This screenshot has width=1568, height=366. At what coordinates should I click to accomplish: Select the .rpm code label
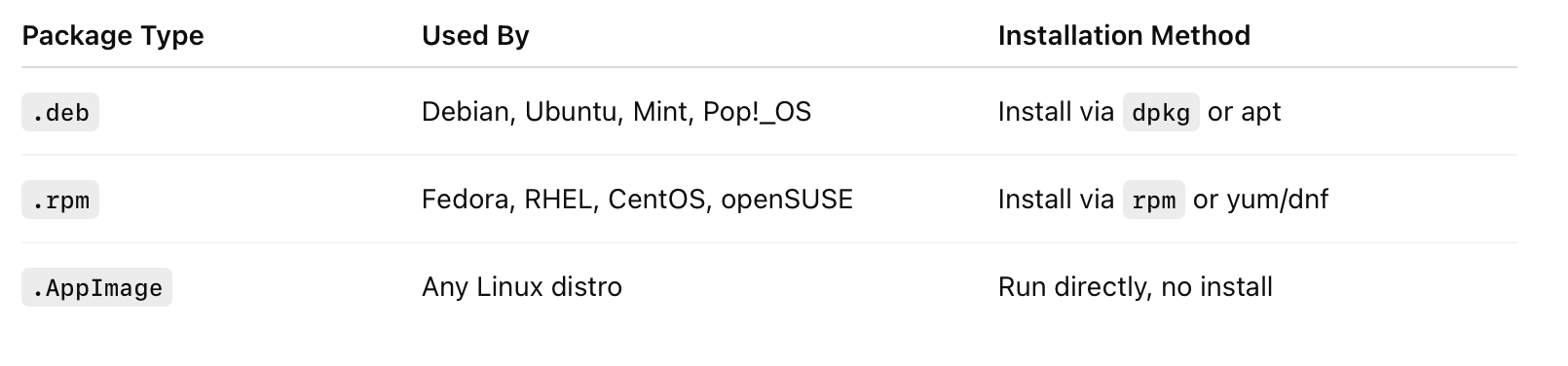60,201
